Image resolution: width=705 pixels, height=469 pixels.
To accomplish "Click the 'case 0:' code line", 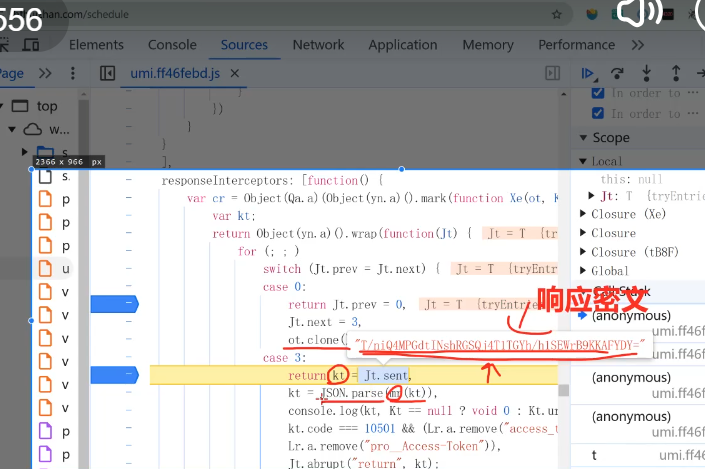I will 285,287.
